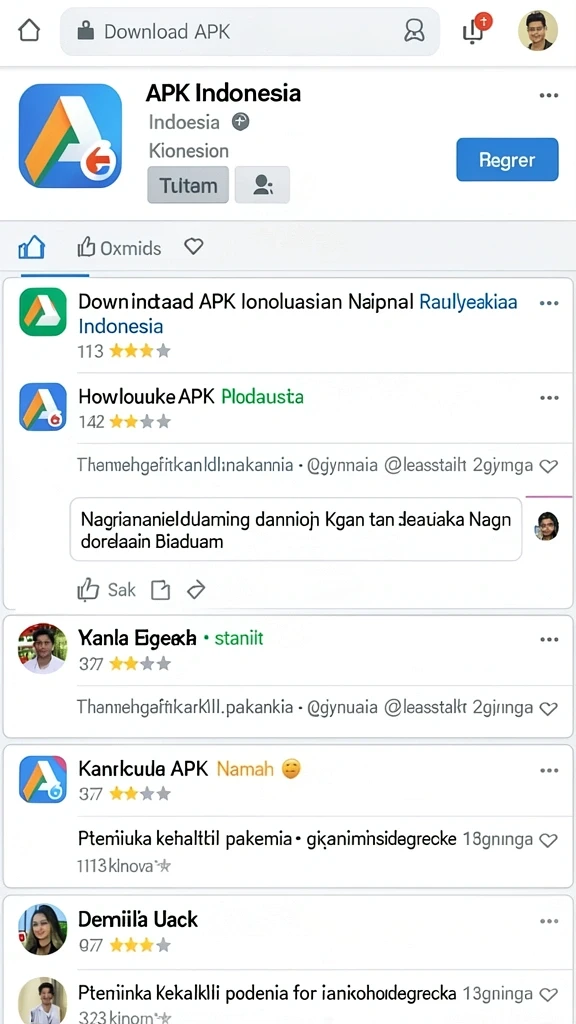The image size is (576, 1024).
Task: Click the Howlouuke APK title text
Action: (146, 396)
